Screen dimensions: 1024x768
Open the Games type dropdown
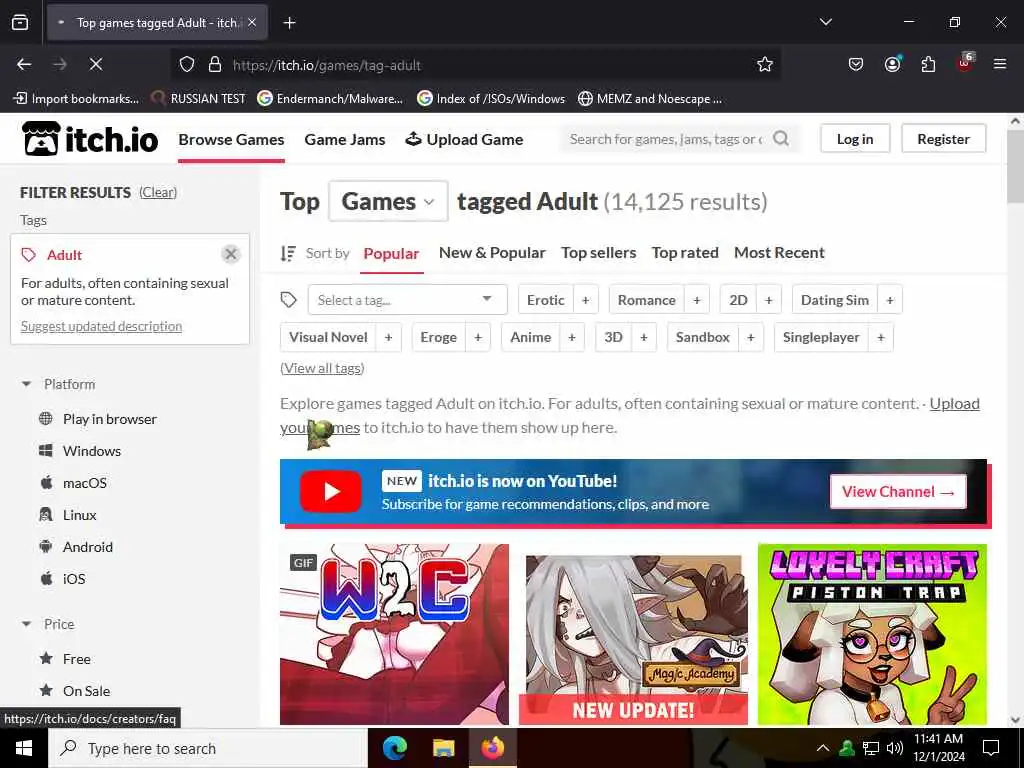coord(389,201)
